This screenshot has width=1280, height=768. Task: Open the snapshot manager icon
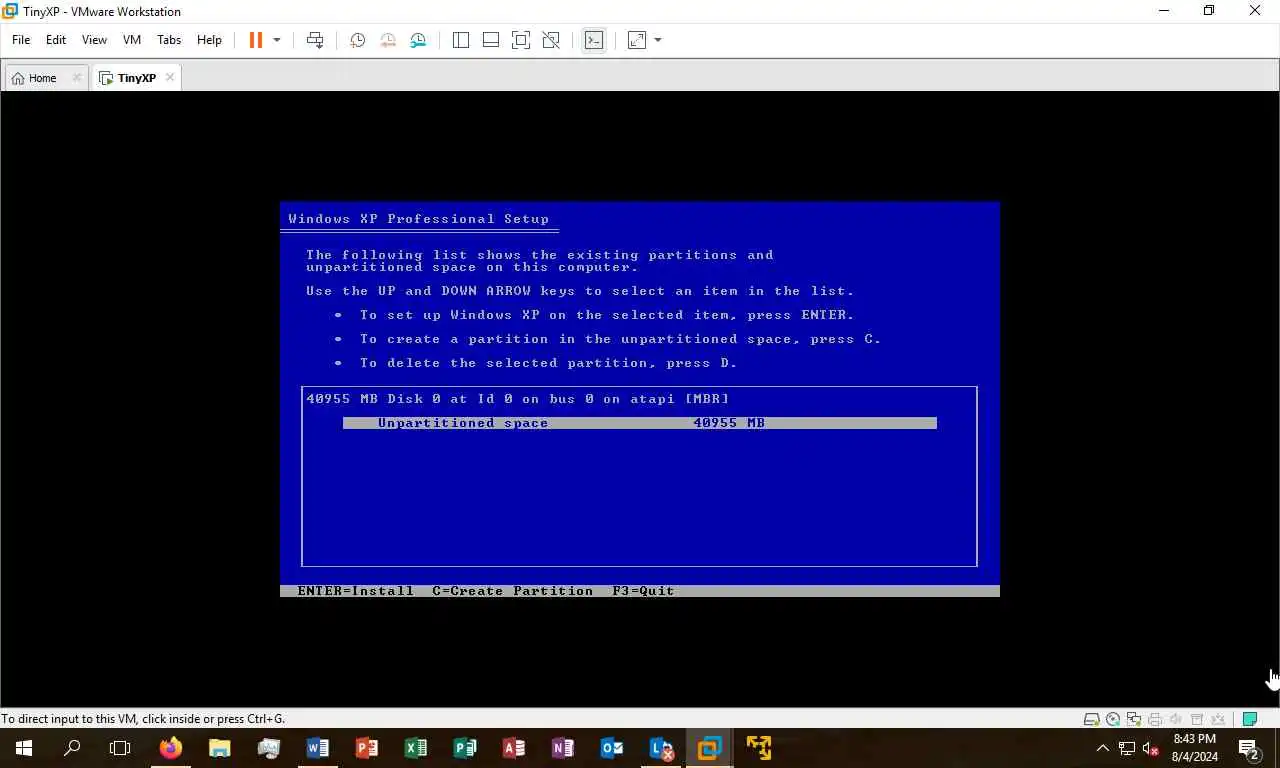tap(418, 40)
